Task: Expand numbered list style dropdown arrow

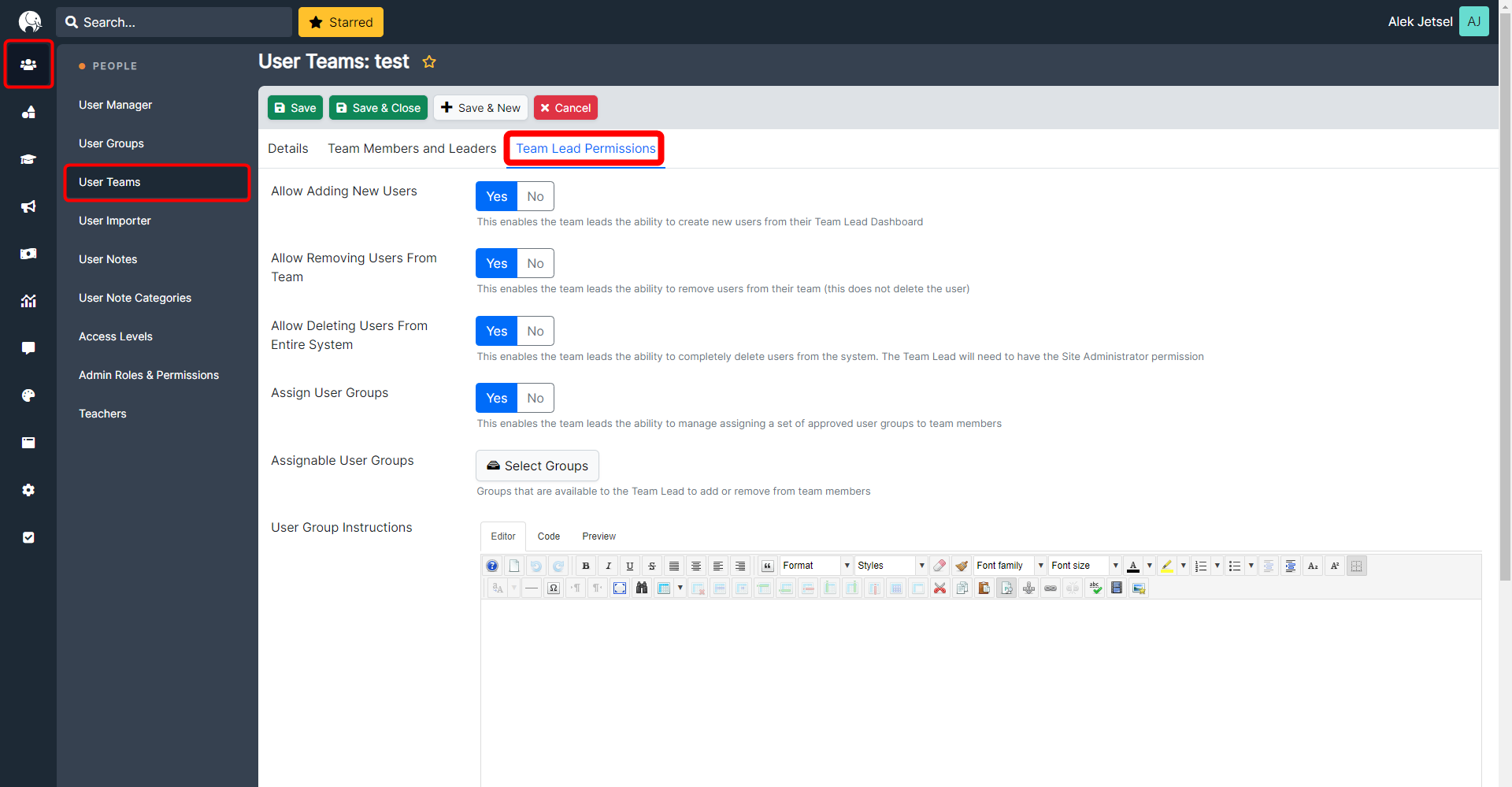Action: (x=1217, y=566)
